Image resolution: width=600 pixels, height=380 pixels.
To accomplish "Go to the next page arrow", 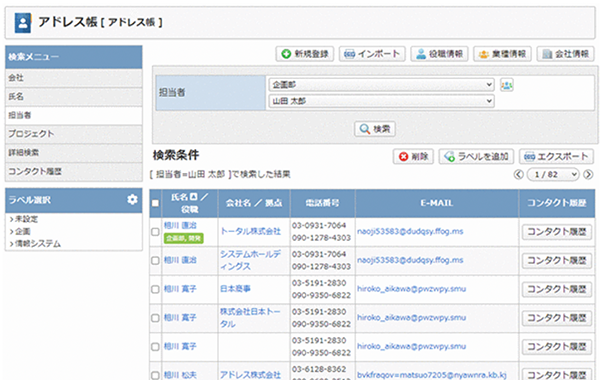I will coord(588,175).
